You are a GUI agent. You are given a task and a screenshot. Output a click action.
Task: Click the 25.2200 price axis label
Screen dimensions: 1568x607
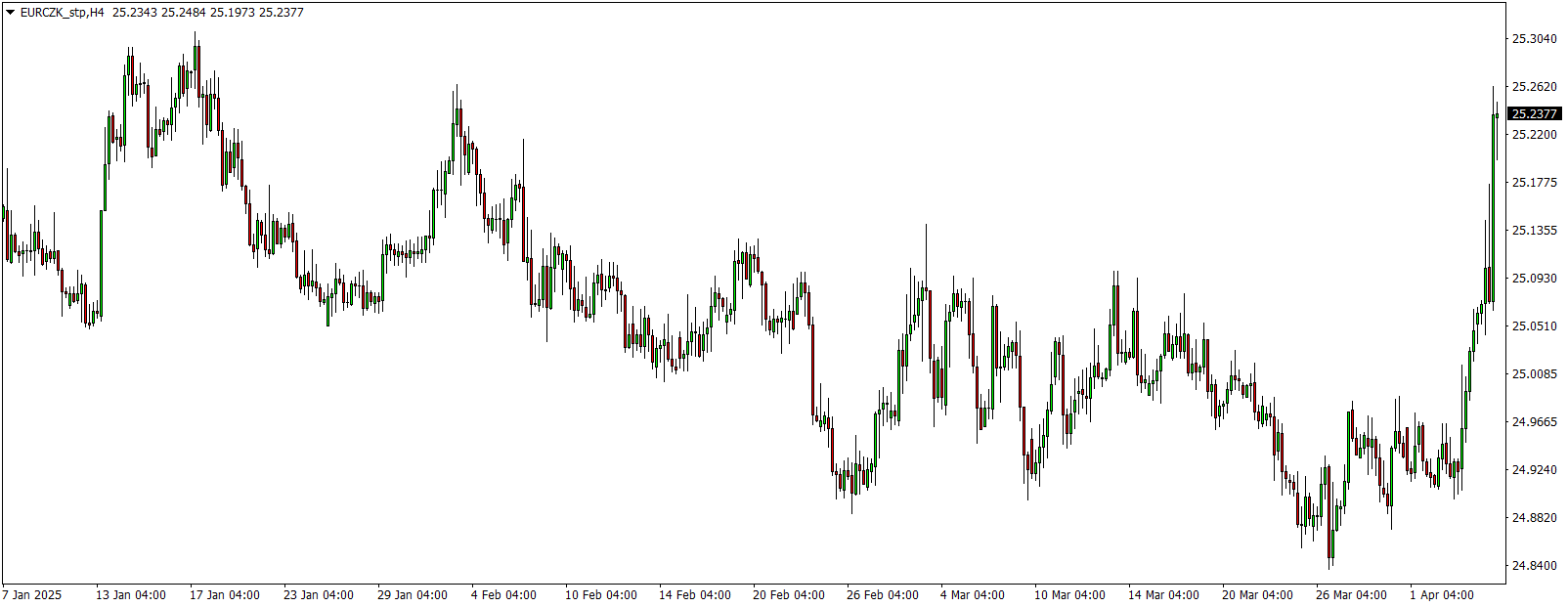pos(1534,135)
